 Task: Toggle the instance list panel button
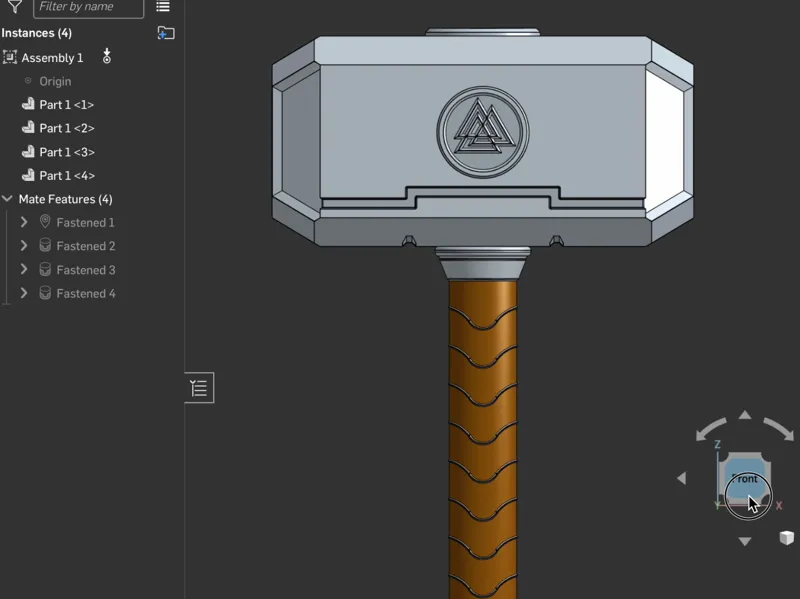[199, 388]
